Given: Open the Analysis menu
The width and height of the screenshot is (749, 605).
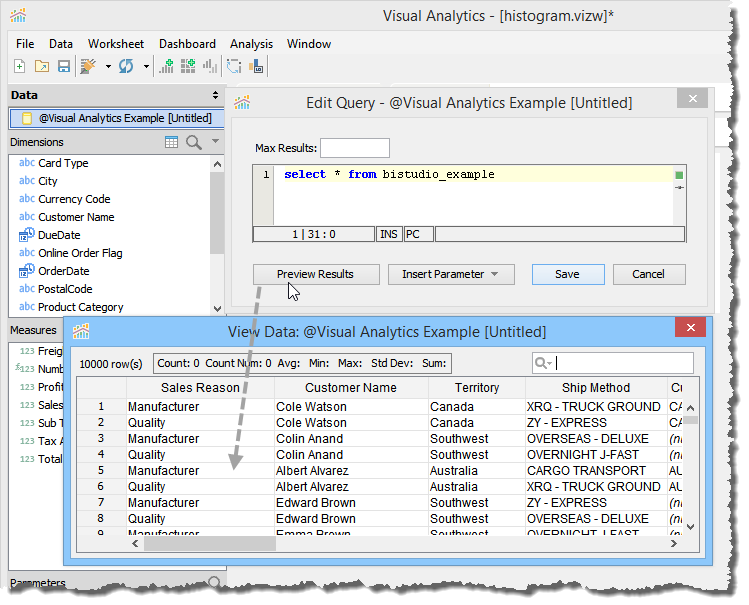Looking at the screenshot, I should [x=251, y=44].
